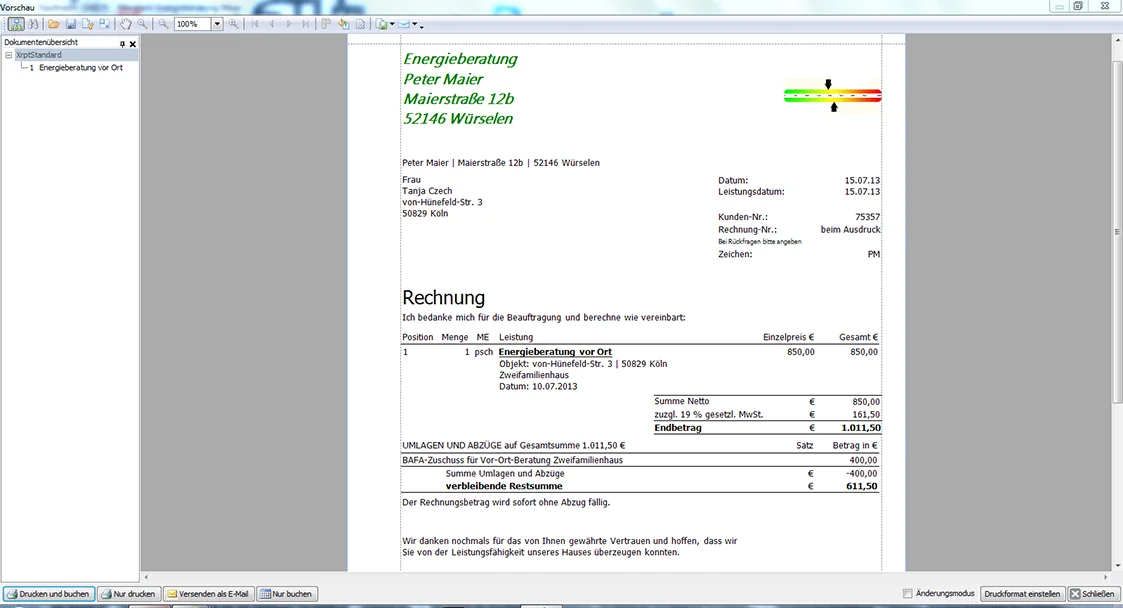Image resolution: width=1123 pixels, height=608 pixels.
Task: Pin the Dokumentenübersicht panel
Action: click(122, 44)
